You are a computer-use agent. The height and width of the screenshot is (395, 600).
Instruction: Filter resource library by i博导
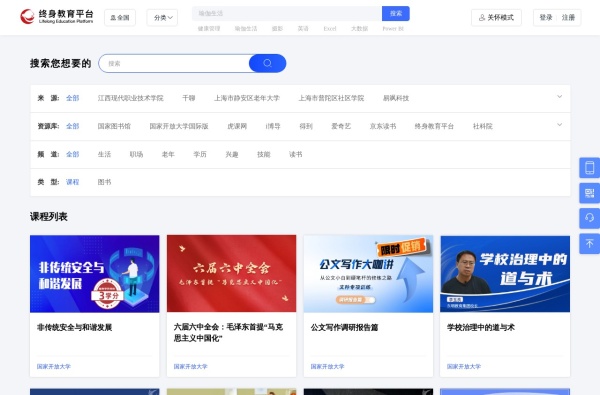click(x=273, y=126)
